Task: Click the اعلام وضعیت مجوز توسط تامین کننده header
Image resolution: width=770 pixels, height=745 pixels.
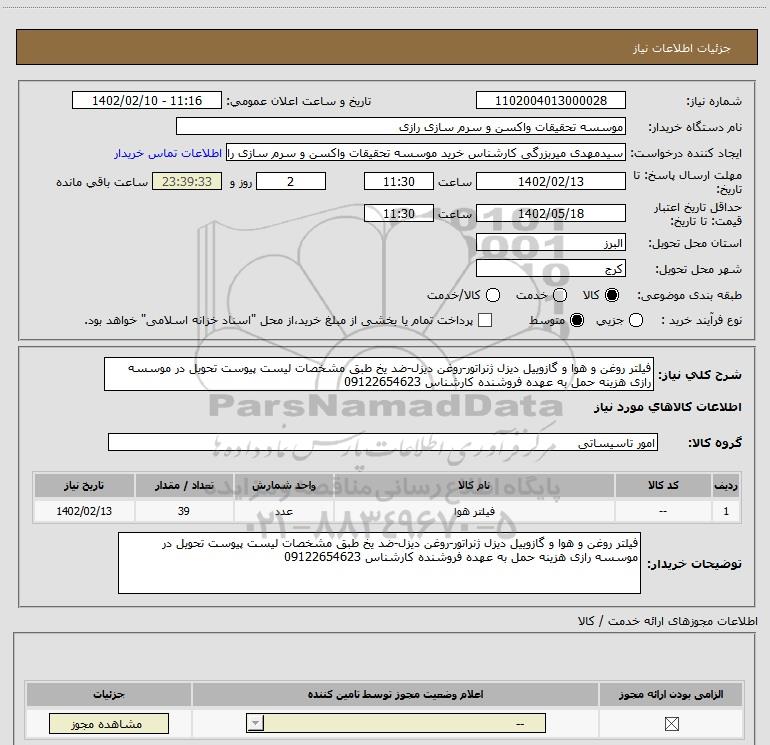Action: pyautogui.click(x=395, y=694)
